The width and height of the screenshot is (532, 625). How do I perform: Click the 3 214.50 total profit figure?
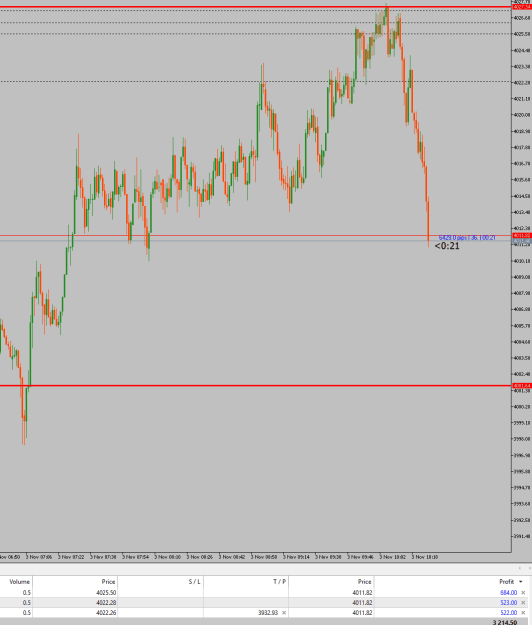pyautogui.click(x=505, y=622)
